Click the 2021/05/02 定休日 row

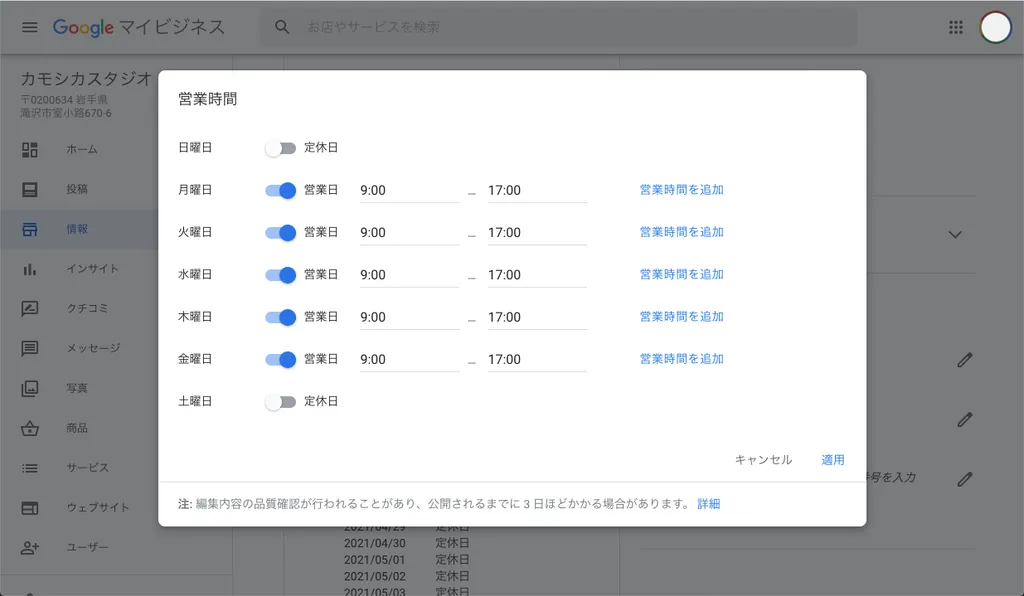point(406,576)
